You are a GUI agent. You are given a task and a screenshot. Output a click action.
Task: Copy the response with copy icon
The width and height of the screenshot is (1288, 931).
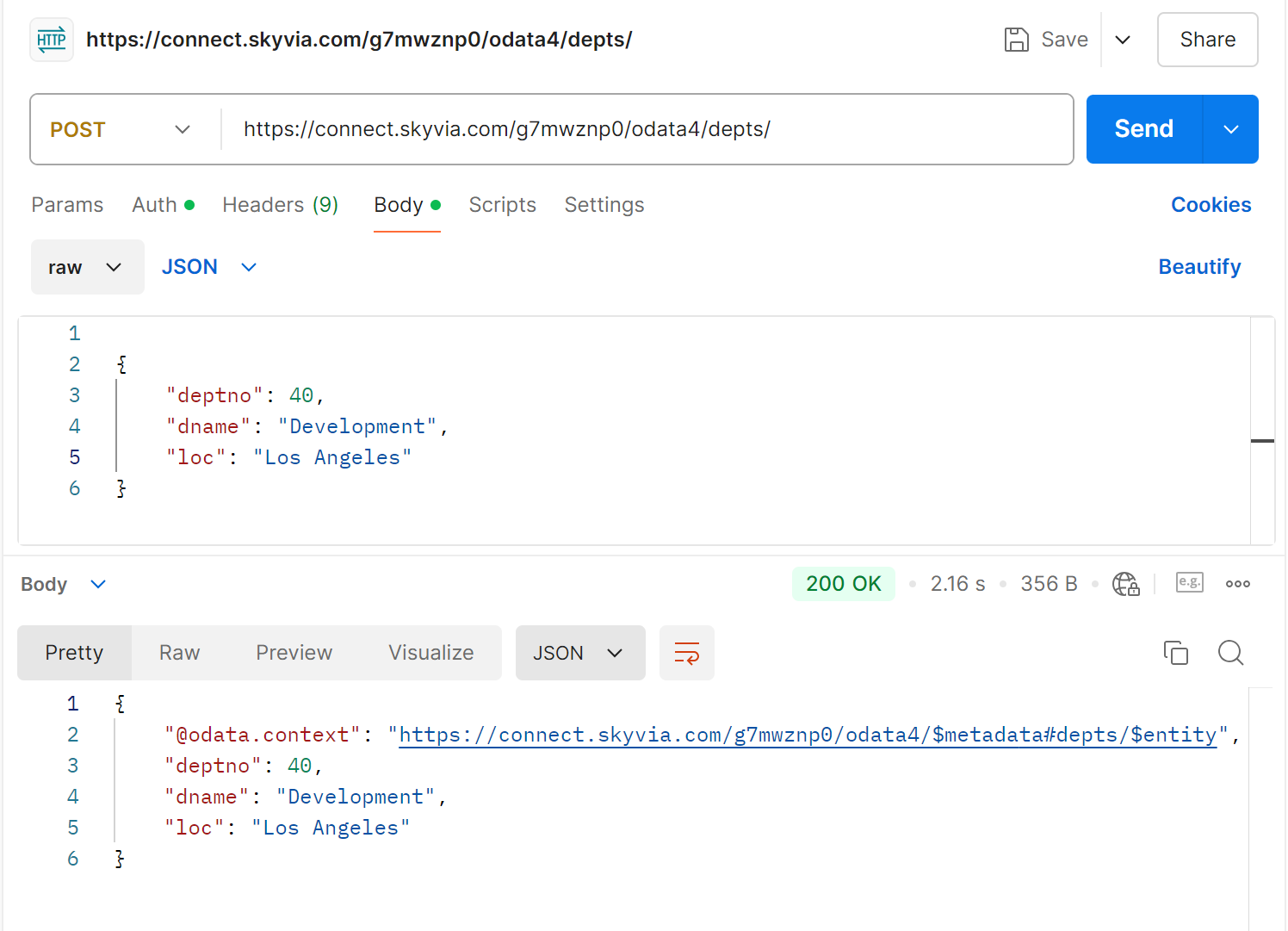click(x=1176, y=653)
